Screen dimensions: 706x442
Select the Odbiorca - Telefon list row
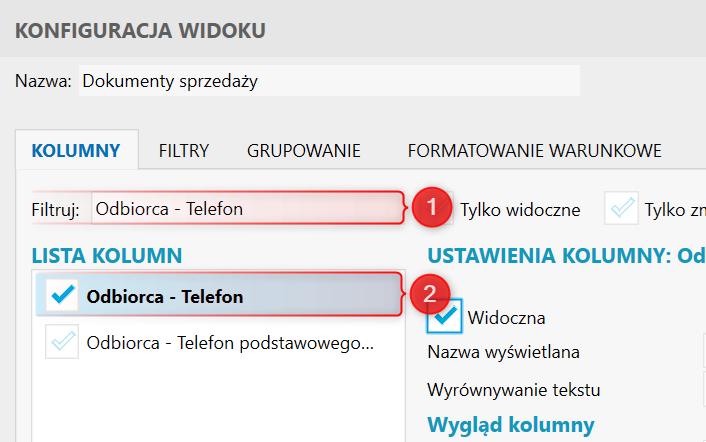tap(218, 296)
